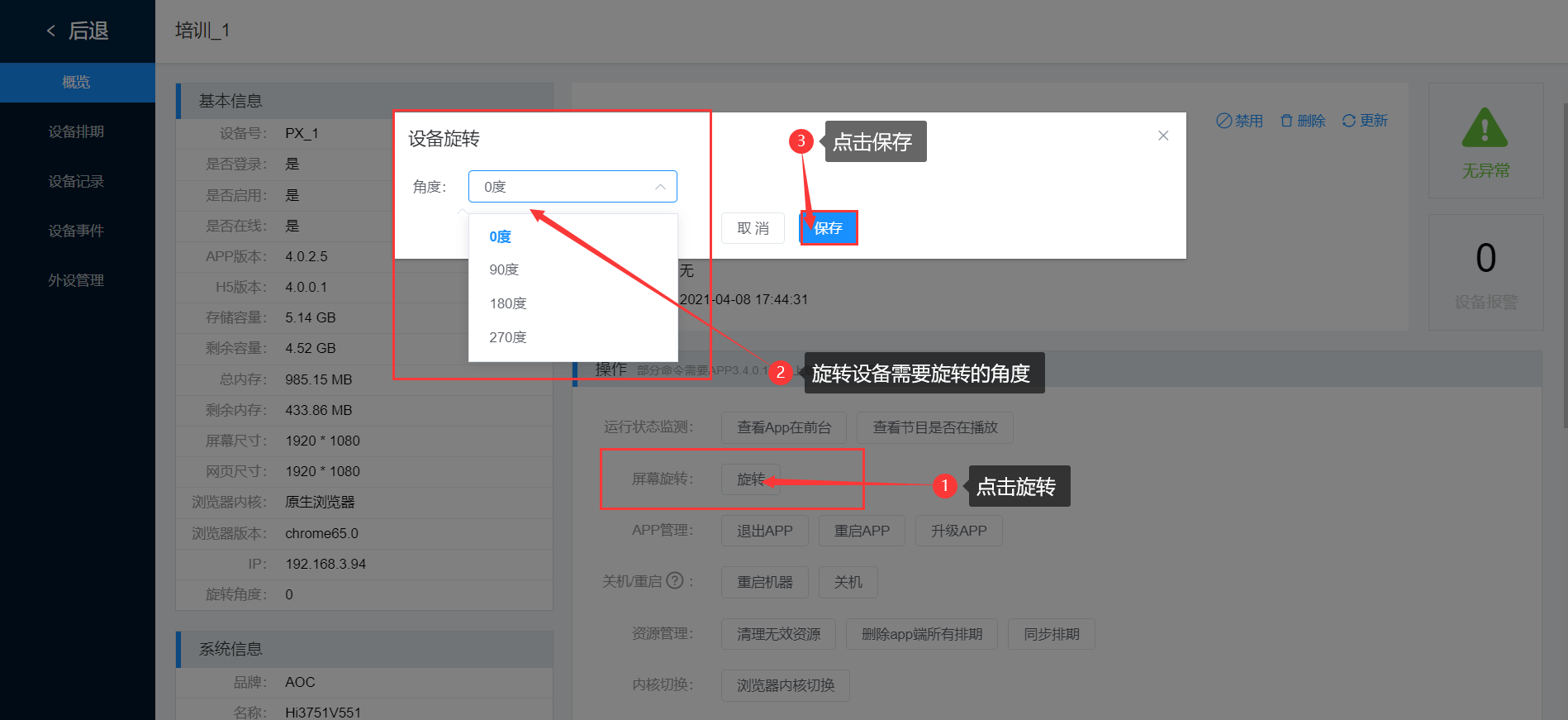
Task: Collapse the angle dropdown using its chevron arrow
Action: tap(660, 187)
